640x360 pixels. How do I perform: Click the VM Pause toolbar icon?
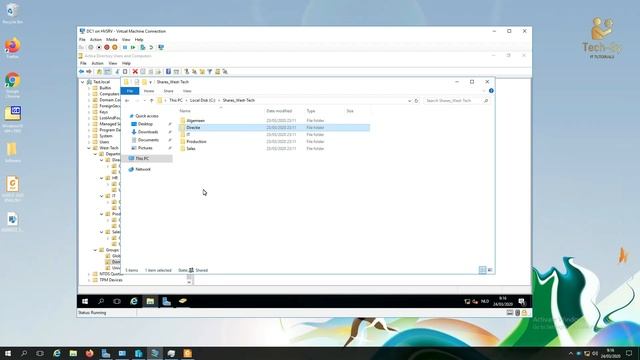pos(125,47)
